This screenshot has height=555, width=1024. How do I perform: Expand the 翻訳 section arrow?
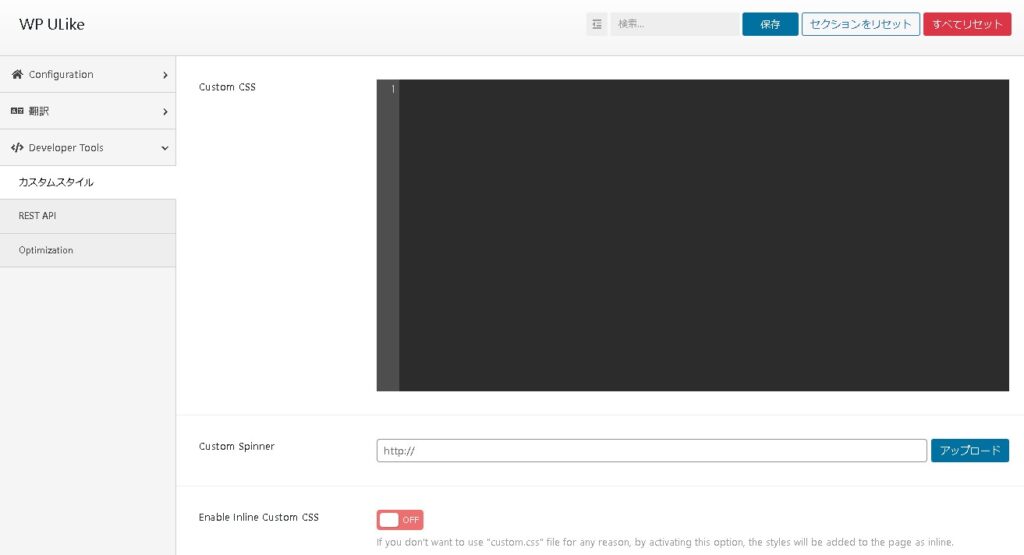[x=165, y=112]
